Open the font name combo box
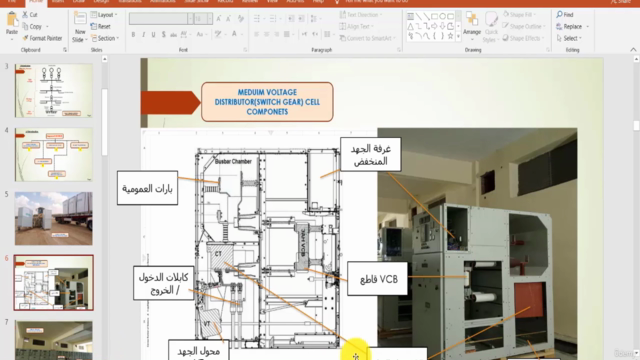 click(161, 19)
